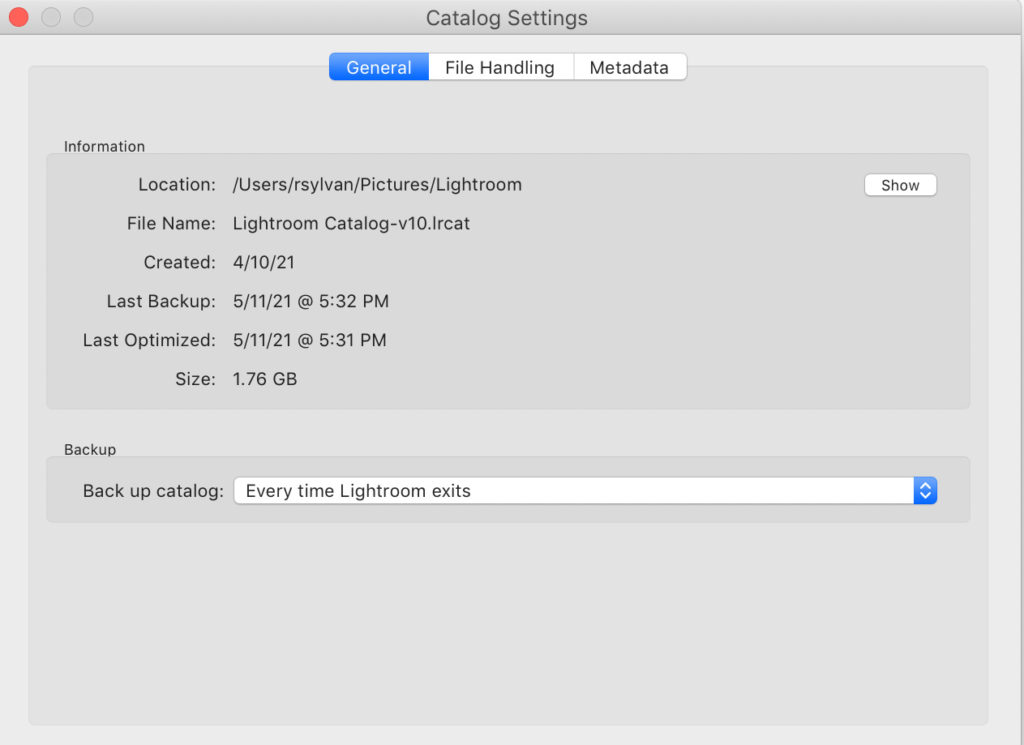Click the Catalog Settings window title
The height and width of the screenshot is (745, 1024).
point(507,18)
